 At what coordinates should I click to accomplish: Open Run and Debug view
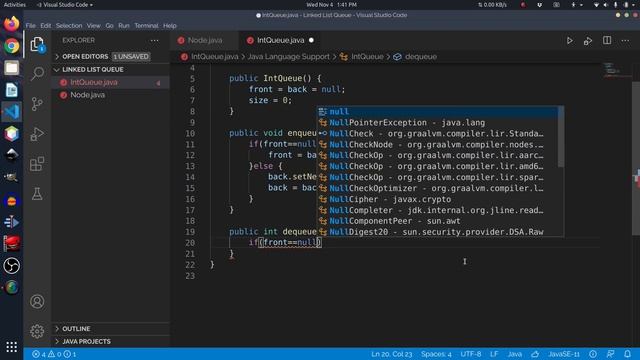37,134
